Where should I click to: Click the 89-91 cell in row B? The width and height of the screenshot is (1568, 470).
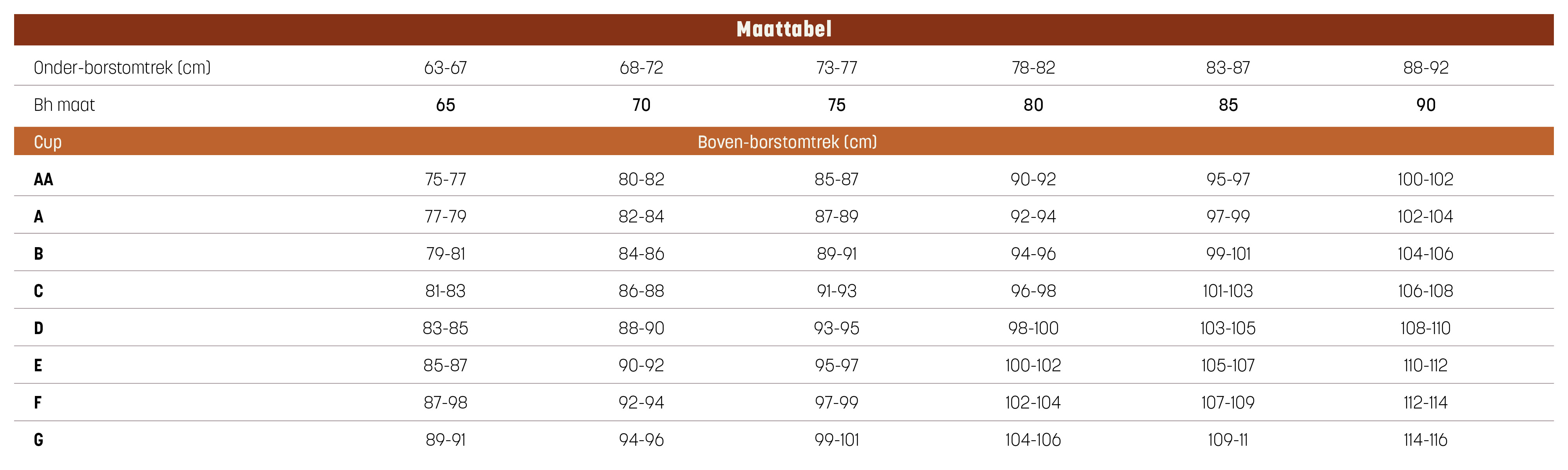pyautogui.click(x=837, y=253)
